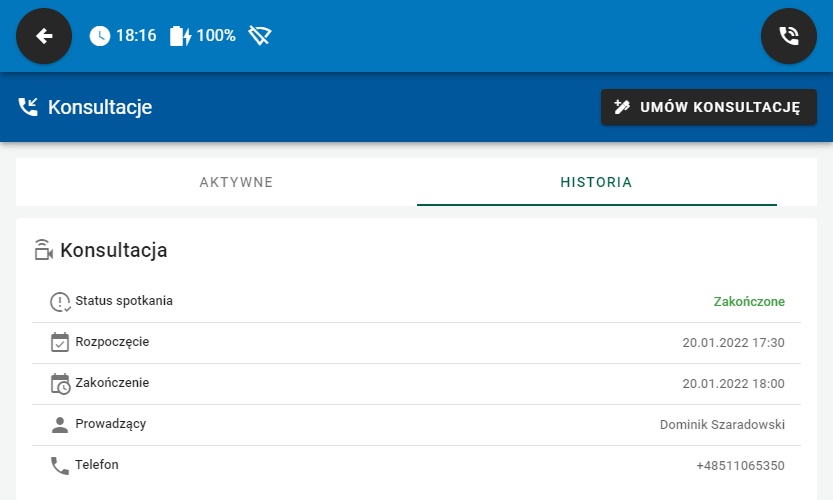Viewport: 833px width, 500px height.
Task: Select the Historia tab
Action: tap(596, 182)
